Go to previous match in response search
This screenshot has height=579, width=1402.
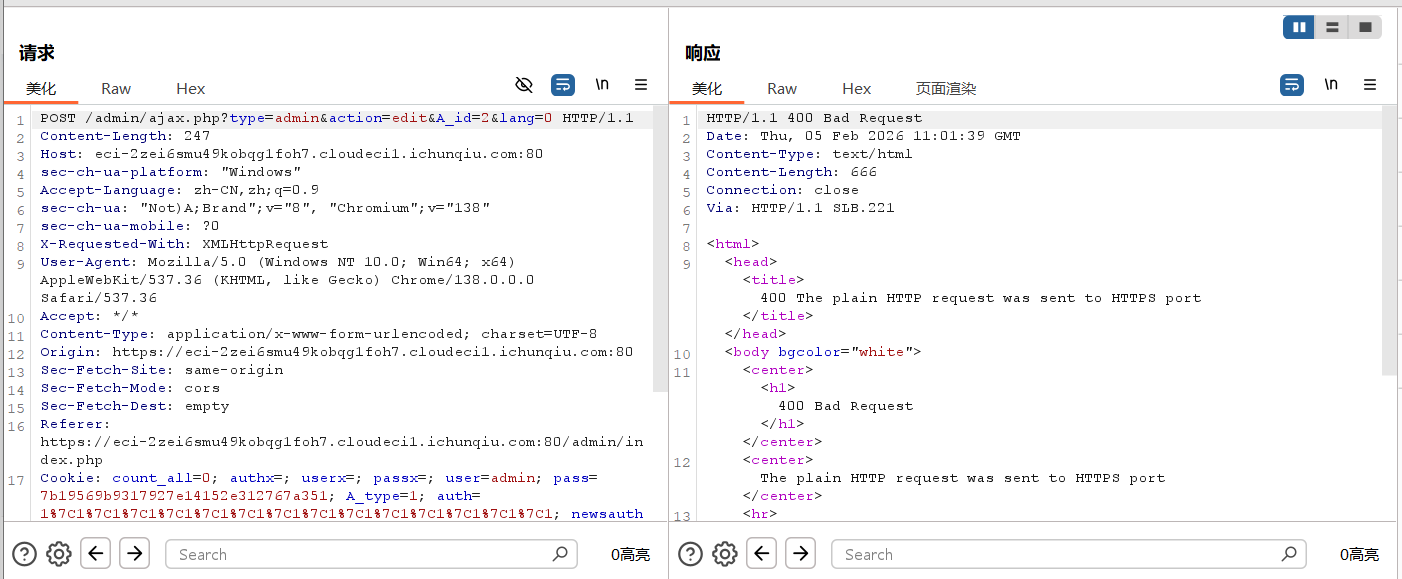pyautogui.click(x=761, y=552)
